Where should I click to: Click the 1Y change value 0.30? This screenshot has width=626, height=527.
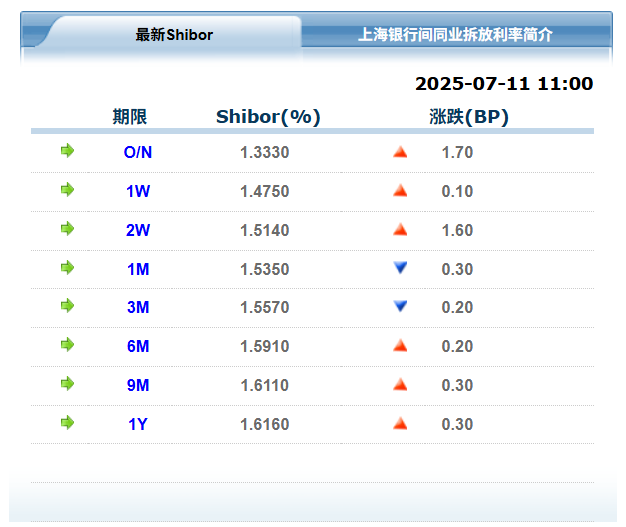[457, 424]
